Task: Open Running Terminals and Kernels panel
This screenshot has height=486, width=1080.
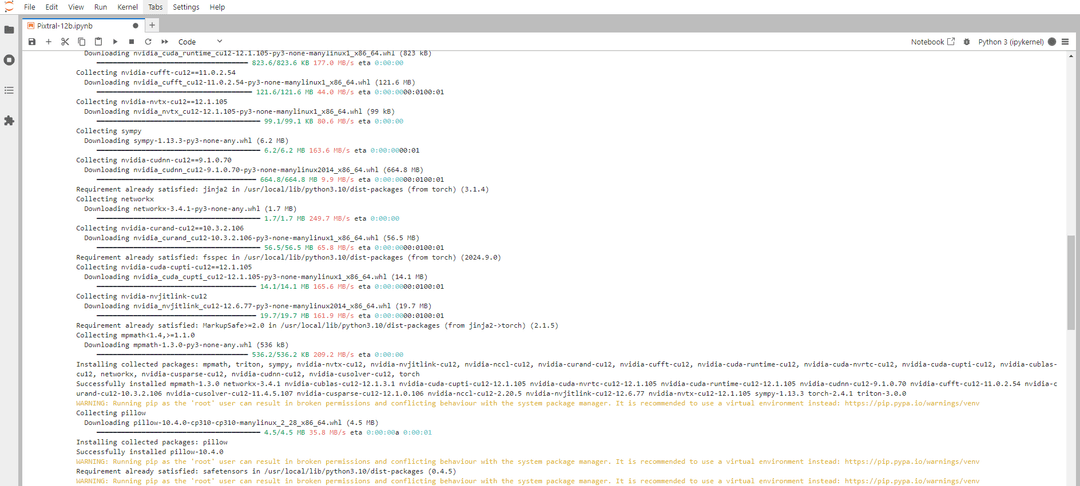Action: click(x=9, y=60)
